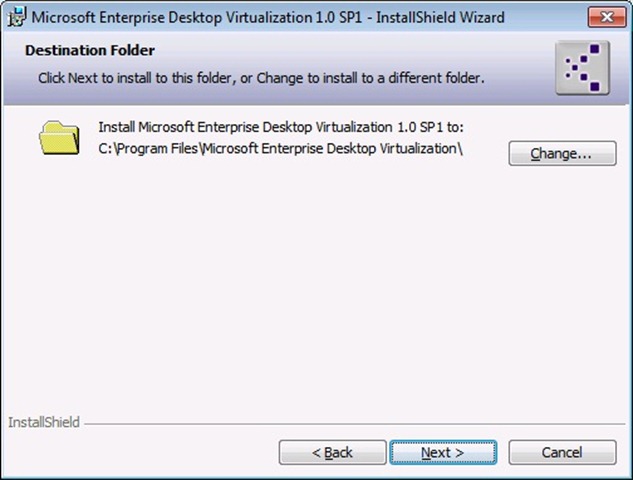
Task: Click the InstallShield label at the bottom left
Action: click(44, 423)
